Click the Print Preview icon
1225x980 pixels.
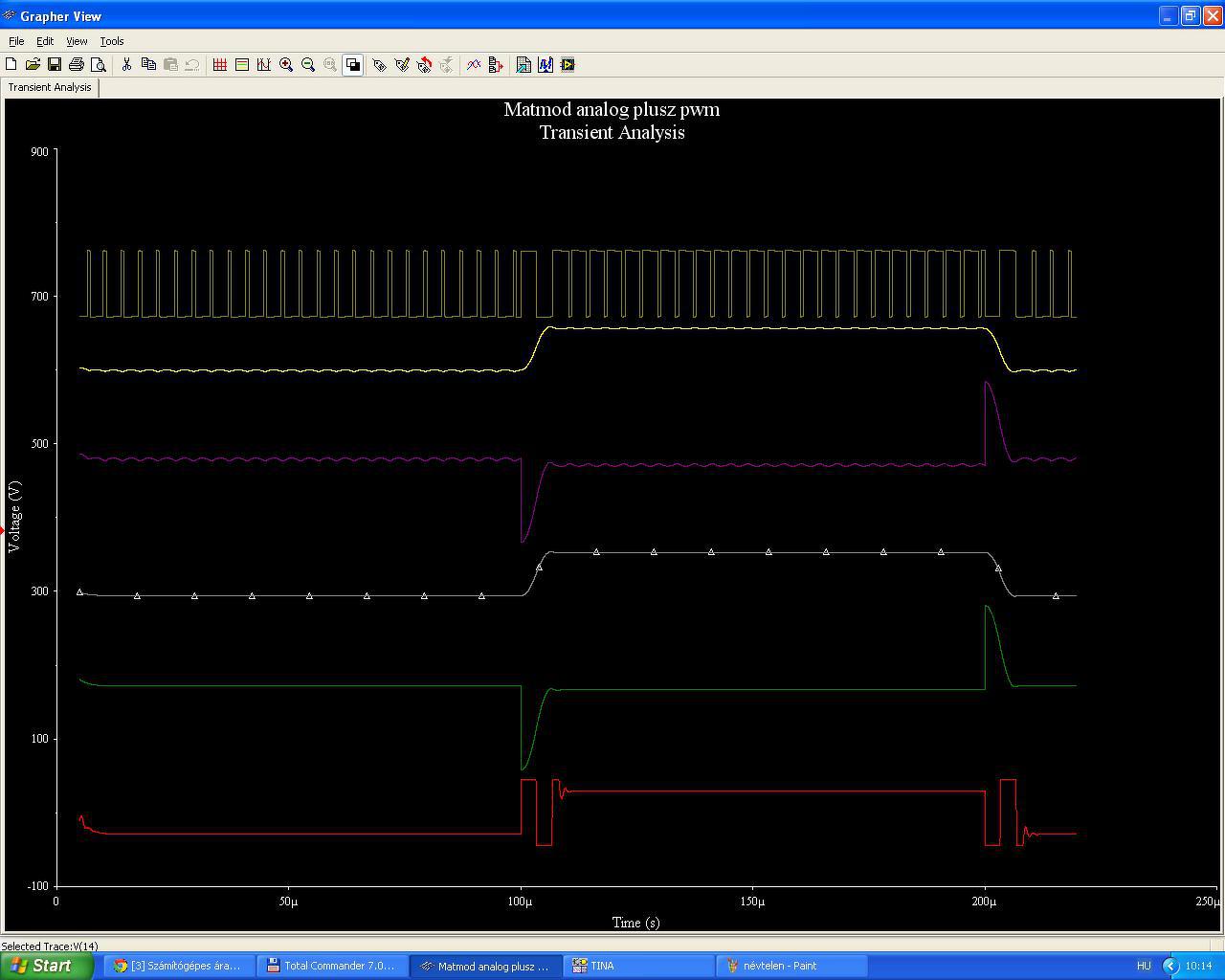pos(98,64)
